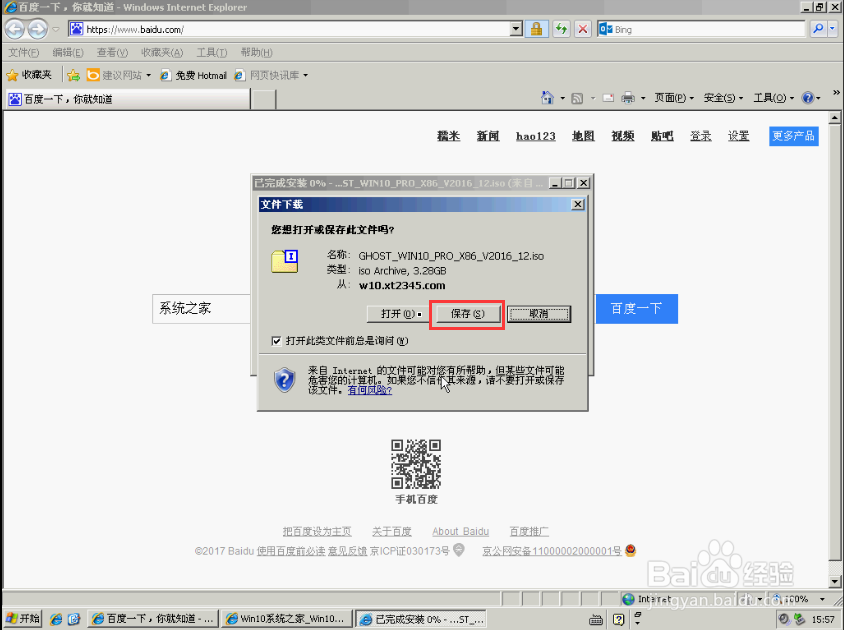Click the 百度一下 search button

click(x=636, y=309)
